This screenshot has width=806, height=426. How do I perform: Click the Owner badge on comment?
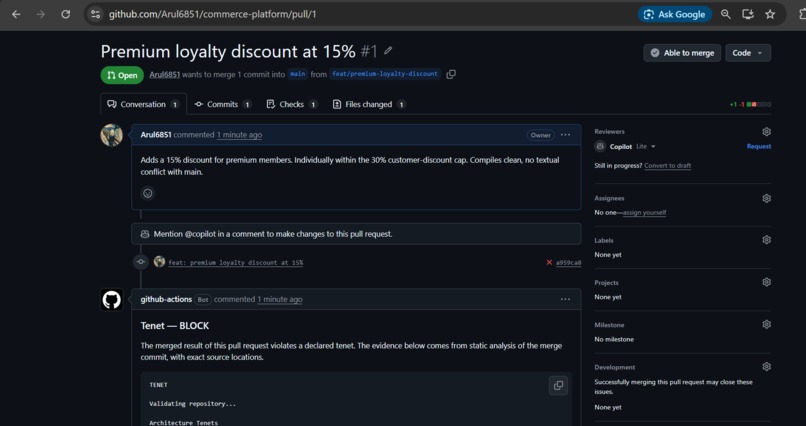(541, 135)
